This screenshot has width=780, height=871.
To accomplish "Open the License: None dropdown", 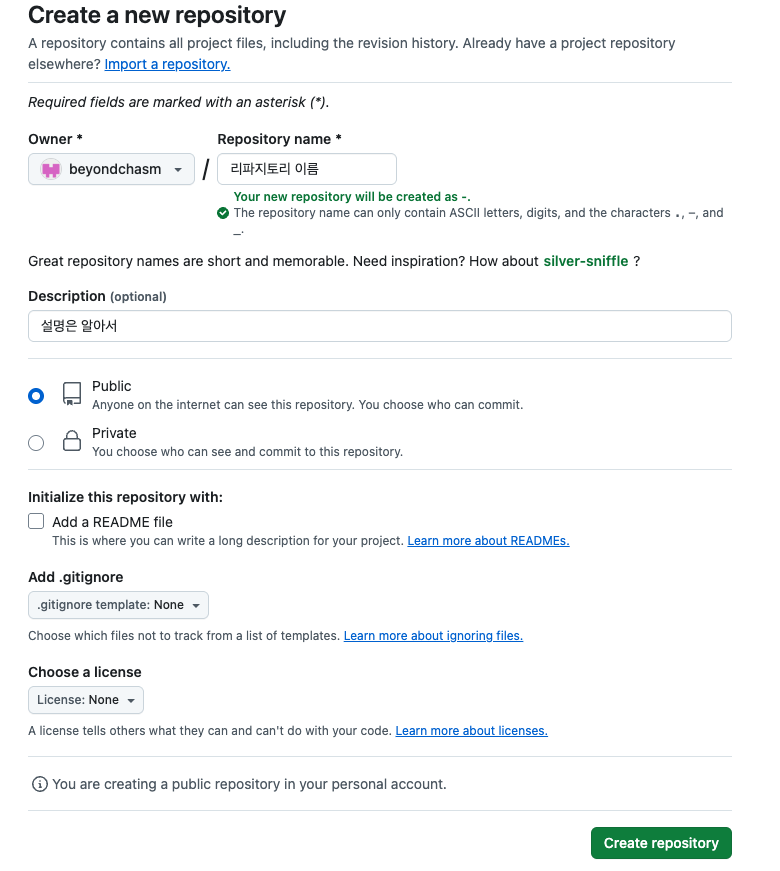I will pyautogui.click(x=86, y=700).
